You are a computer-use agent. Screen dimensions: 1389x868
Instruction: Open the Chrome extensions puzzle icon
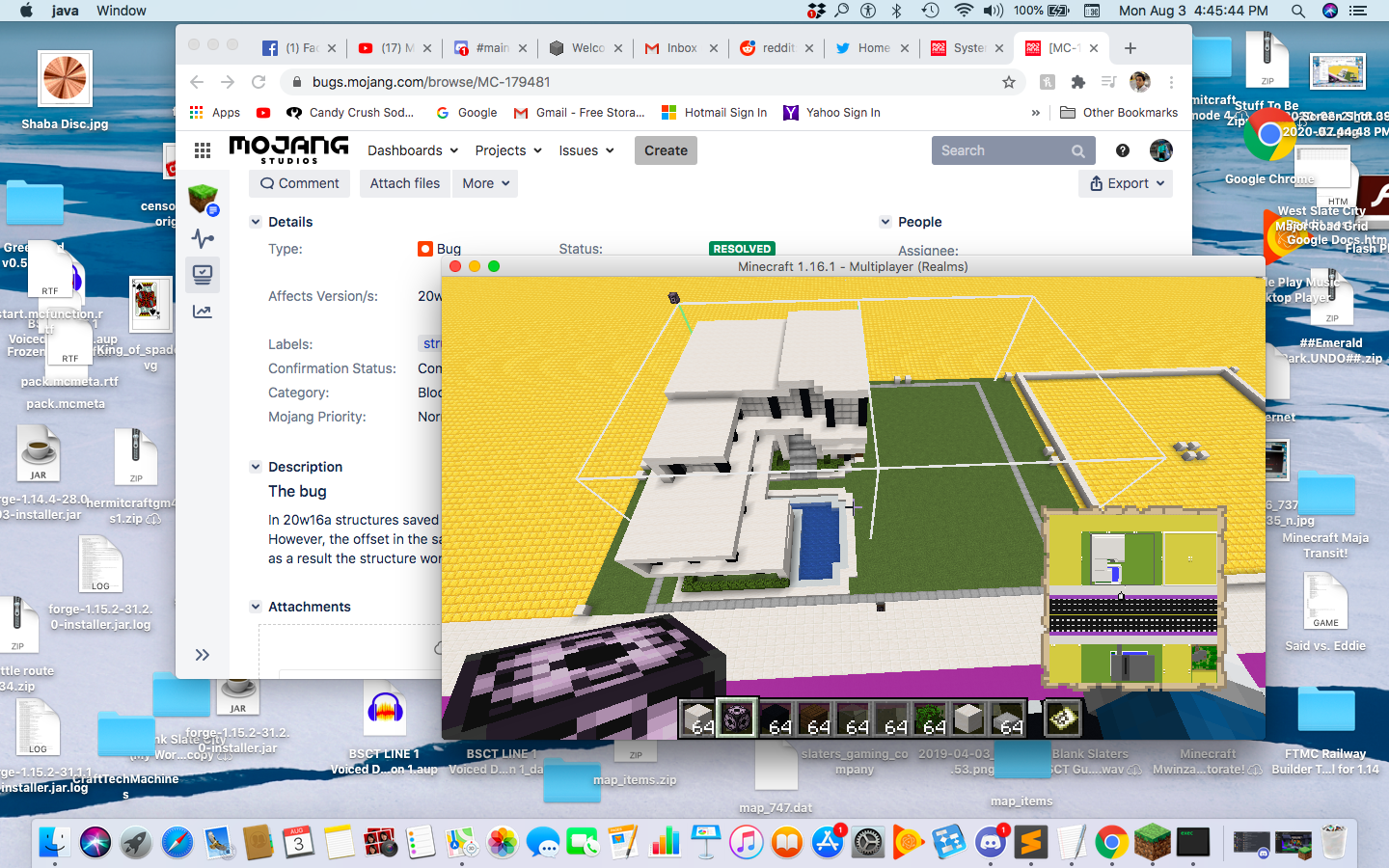[x=1078, y=82]
